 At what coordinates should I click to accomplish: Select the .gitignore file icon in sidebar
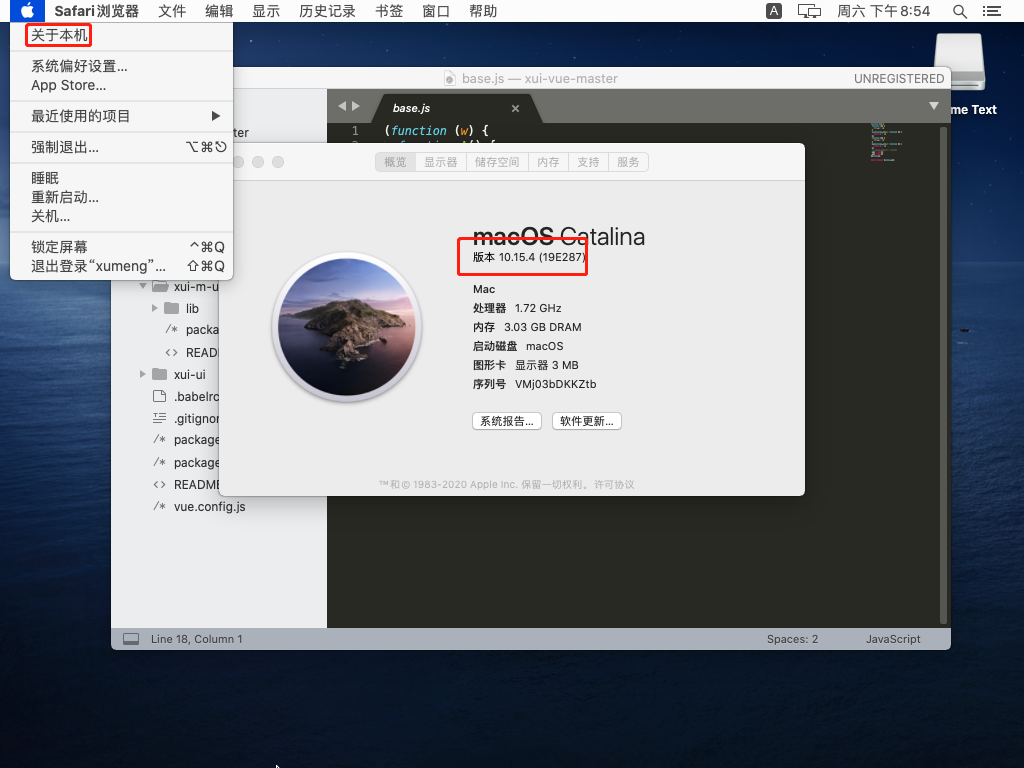click(x=159, y=418)
